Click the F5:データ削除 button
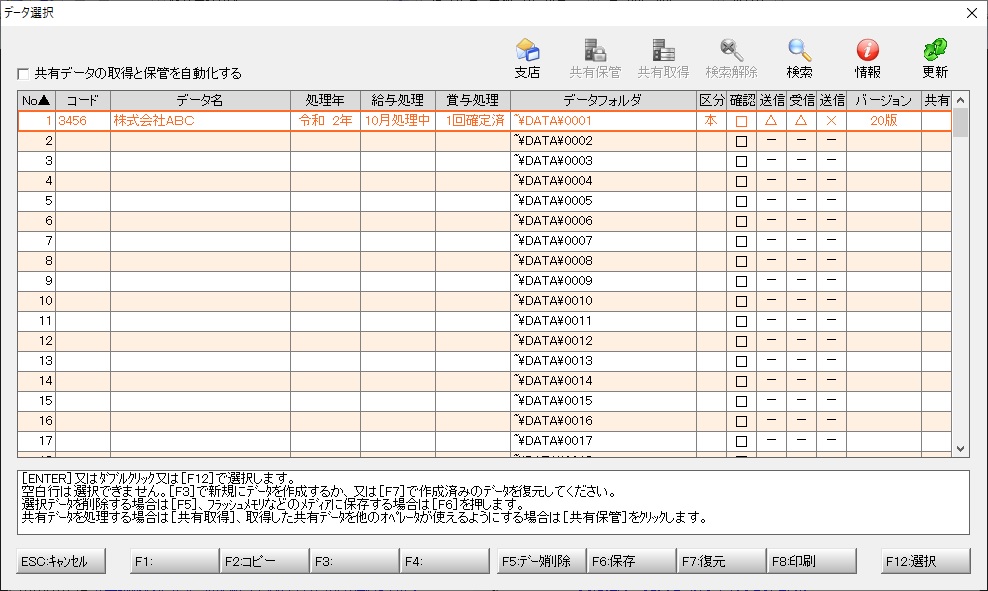 [x=541, y=561]
